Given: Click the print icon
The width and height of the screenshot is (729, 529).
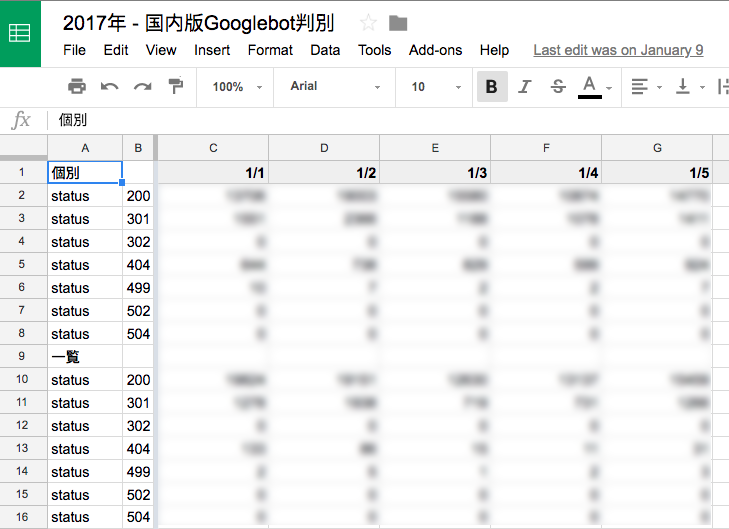Looking at the screenshot, I should coord(77,86).
